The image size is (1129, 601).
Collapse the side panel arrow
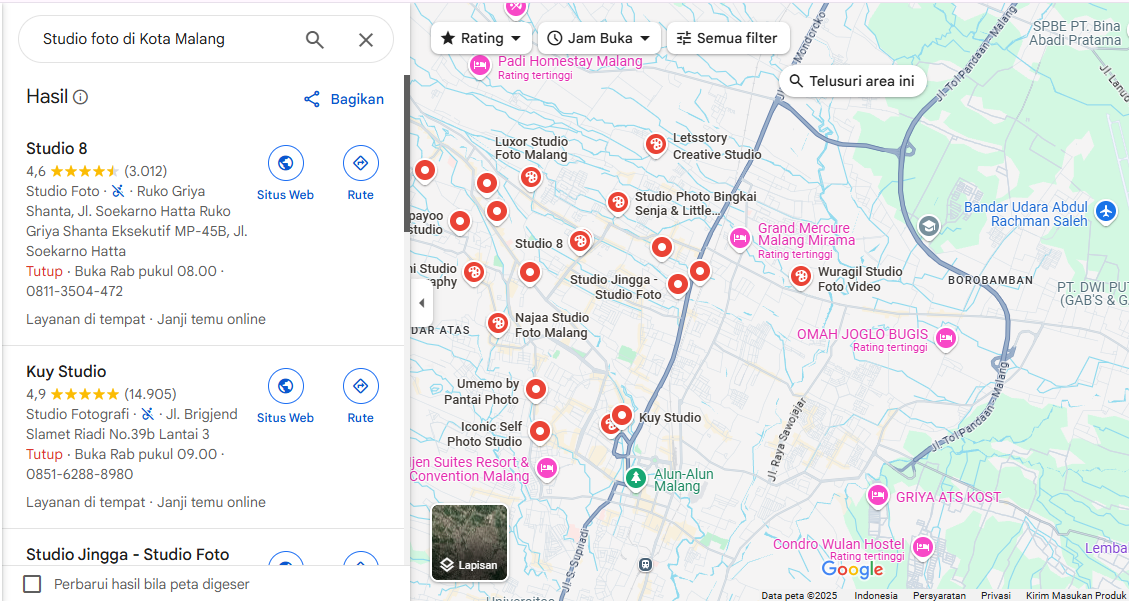tap(421, 303)
